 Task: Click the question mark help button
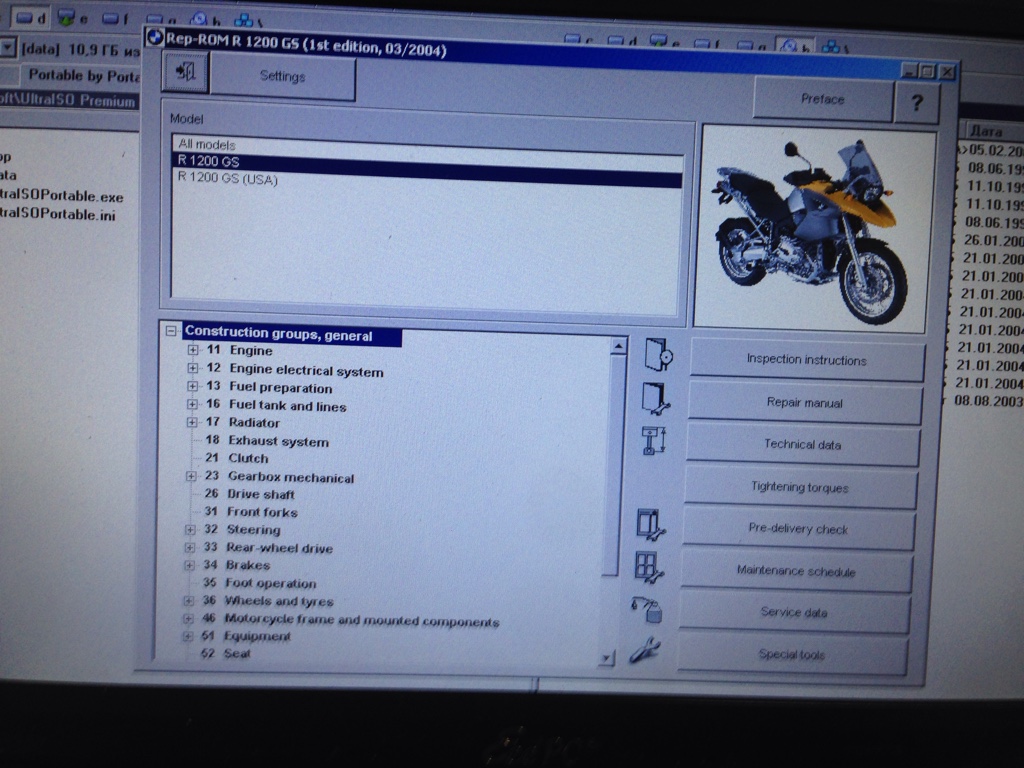(x=917, y=103)
